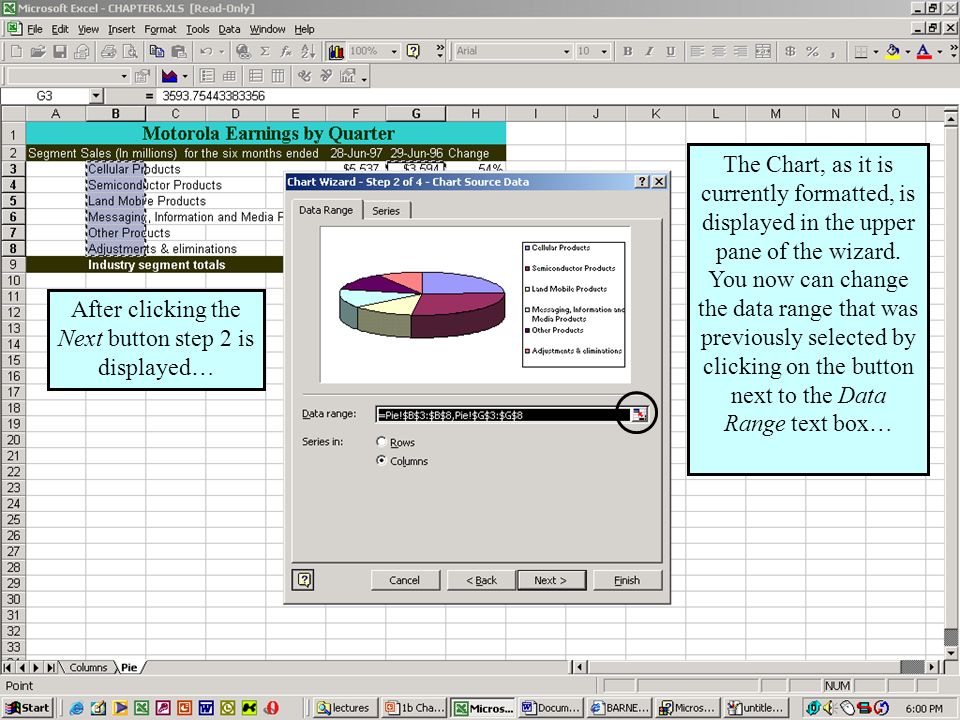Viewport: 960px width, 720px height.
Task: Open the Chart Type dropdown arrow
Action: tap(184, 77)
